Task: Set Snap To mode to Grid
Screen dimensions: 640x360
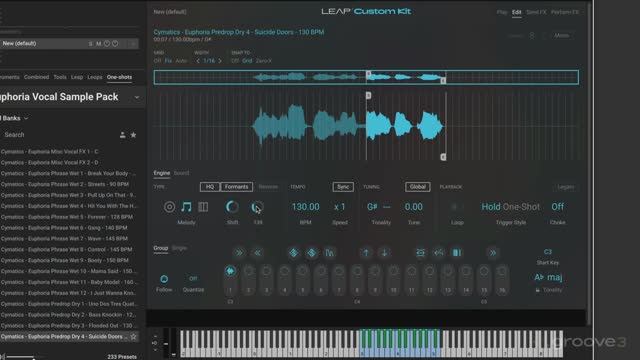Action: click(247, 61)
